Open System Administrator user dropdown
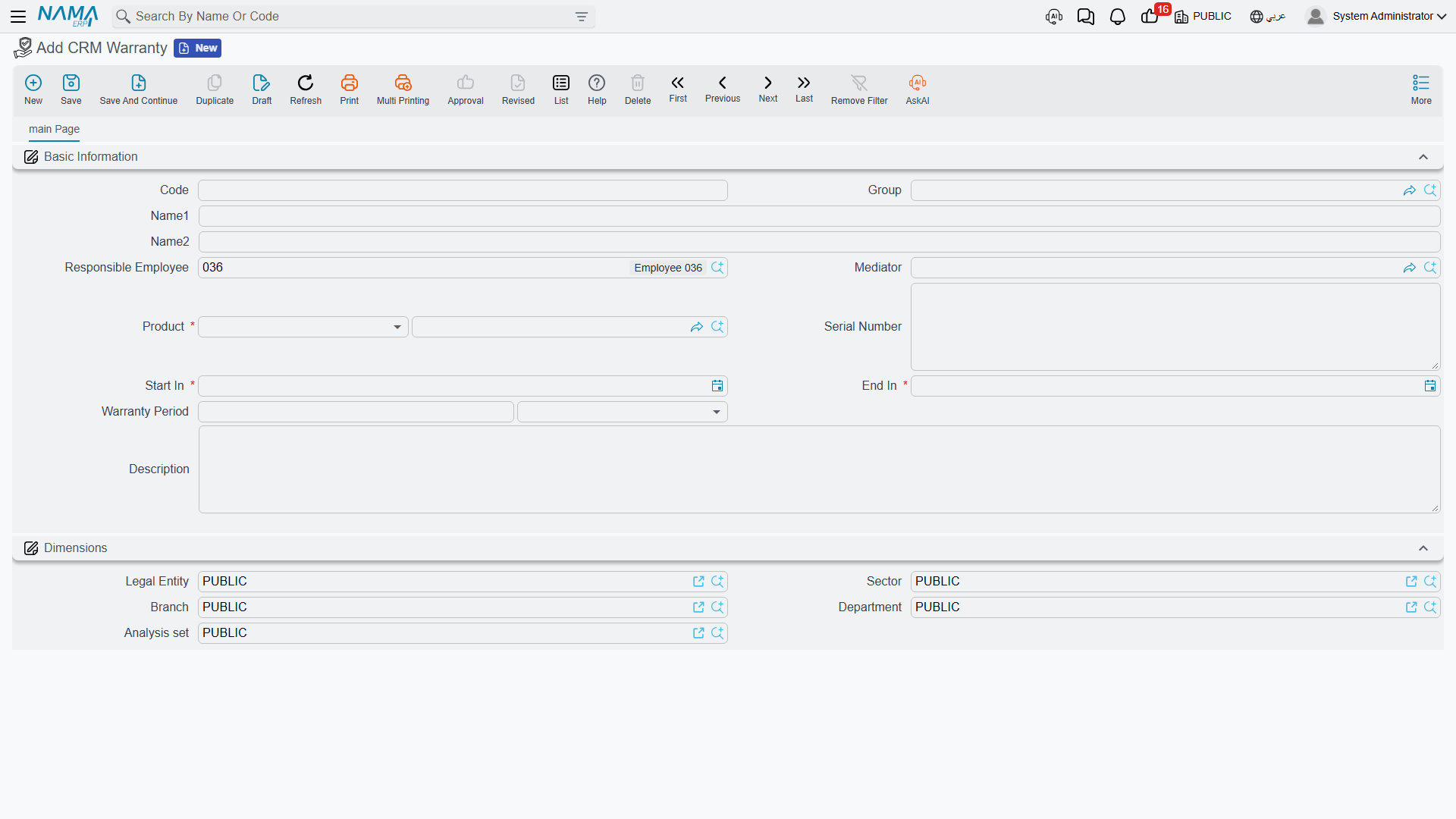1456x819 pixels. (x=1376, y=16)
